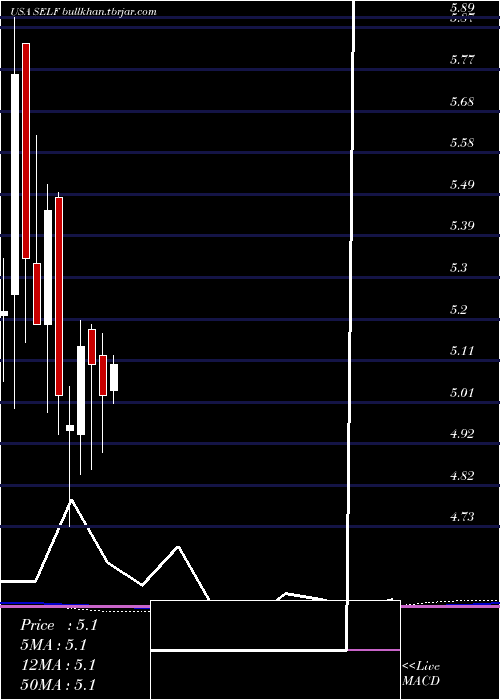The image size is (500, 700).
Task: Click the 'Price : 5.1' readout
Action: [58, 625]
